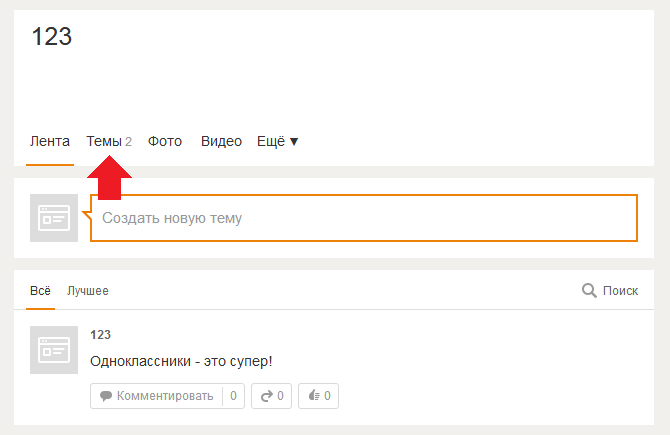Open the 123 author link on post
The height and width of the screenshot is (435, 670).
coord(100,335)
